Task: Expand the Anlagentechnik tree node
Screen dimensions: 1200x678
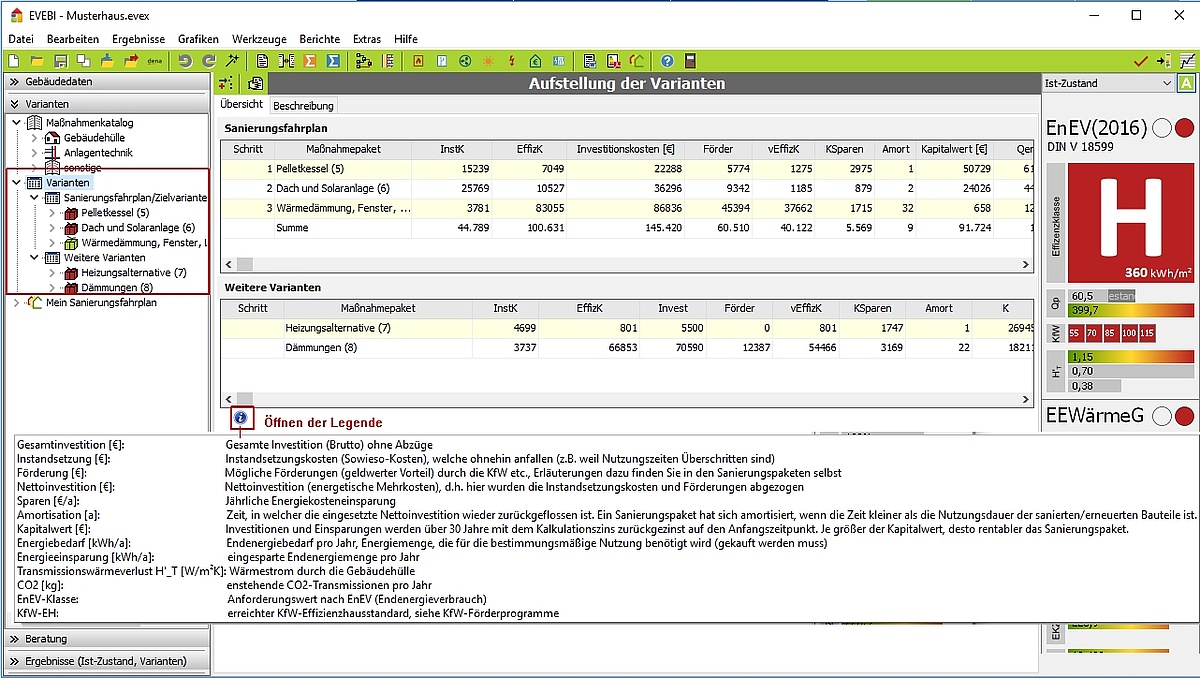Action: [34, 153]
